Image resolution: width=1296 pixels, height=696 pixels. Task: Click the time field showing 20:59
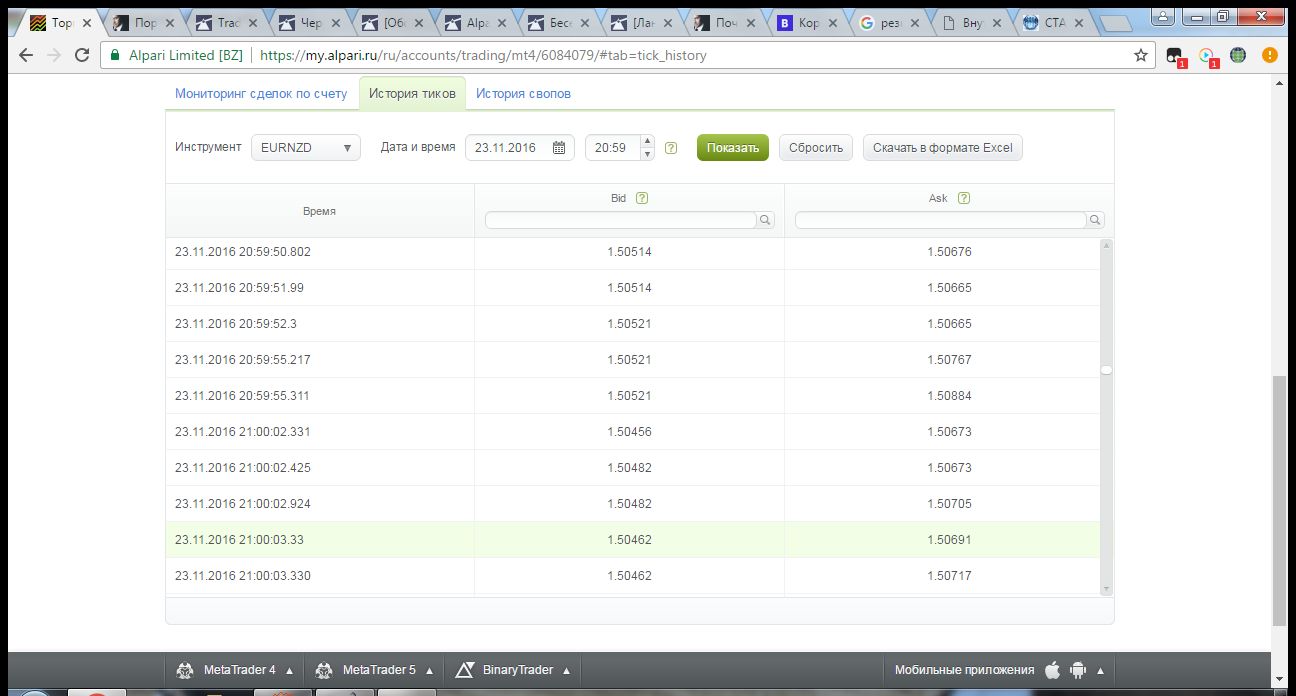612,148
